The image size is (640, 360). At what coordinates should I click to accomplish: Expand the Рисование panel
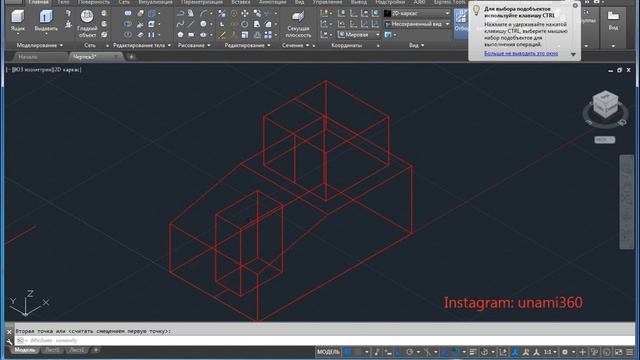[194, 45]
